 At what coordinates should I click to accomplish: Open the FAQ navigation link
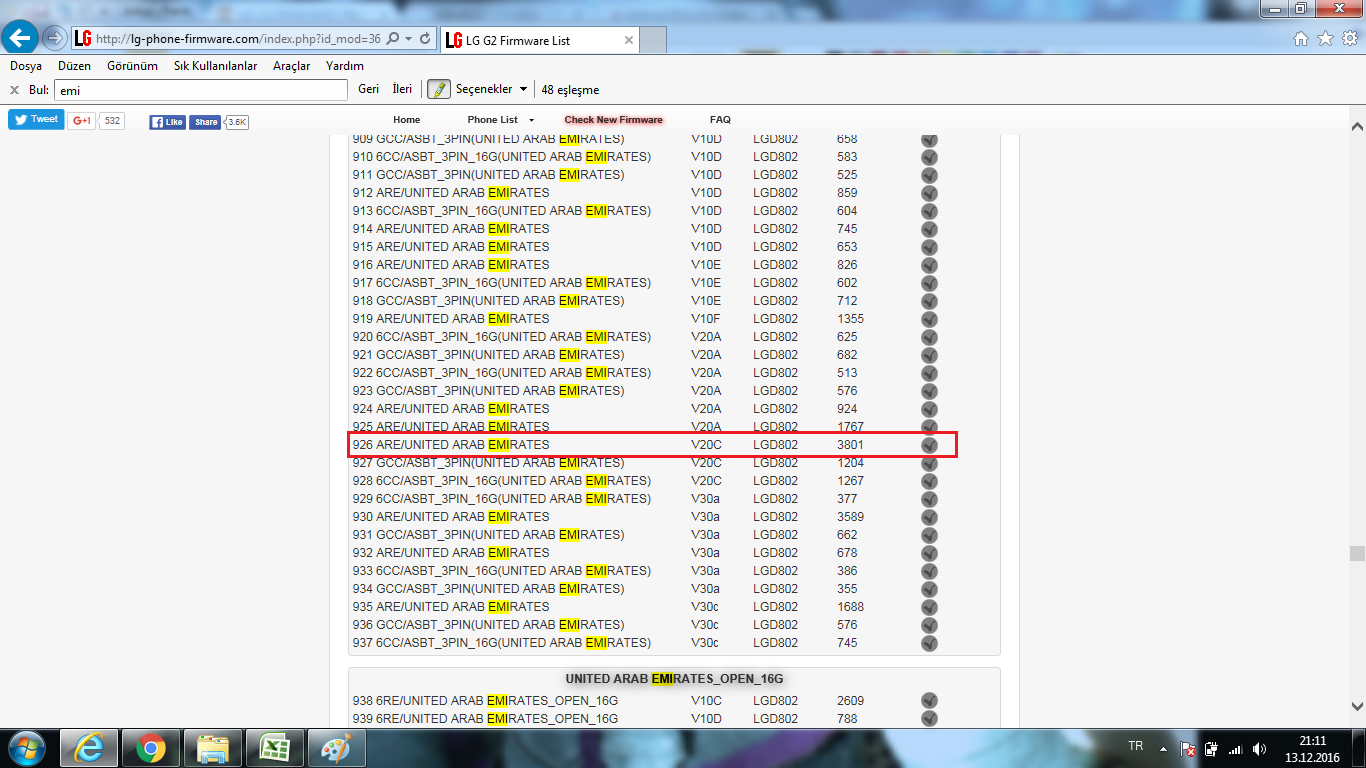pyautogui.click(x=720, y=120)
